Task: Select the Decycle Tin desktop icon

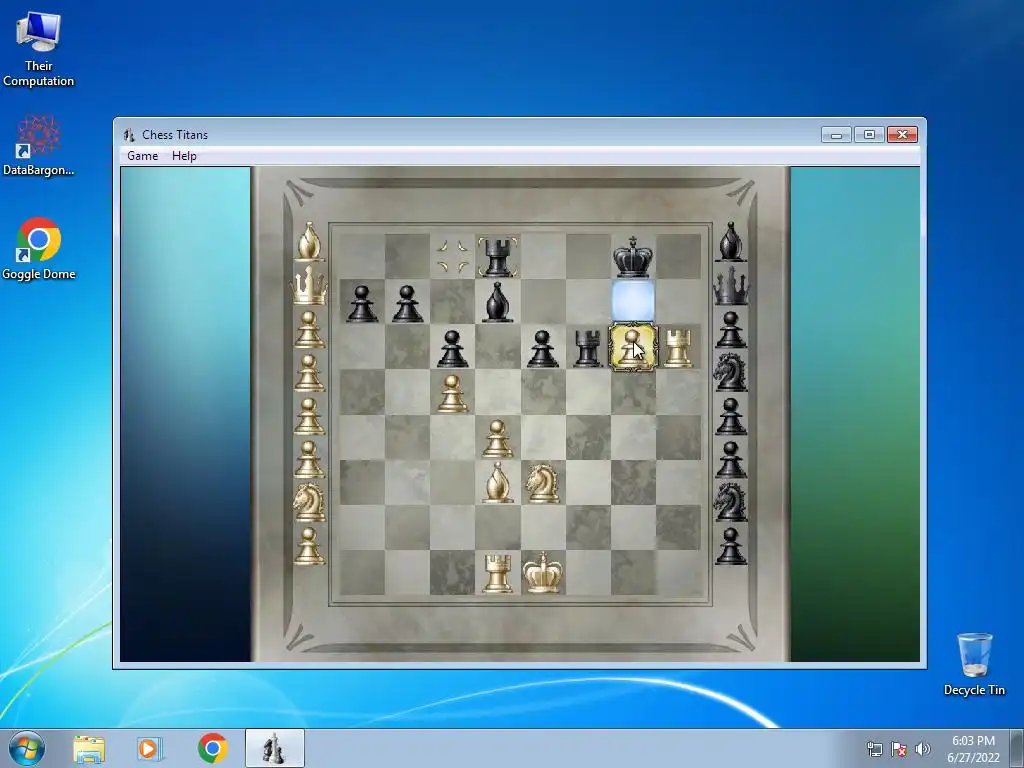Action: point(974,664)
